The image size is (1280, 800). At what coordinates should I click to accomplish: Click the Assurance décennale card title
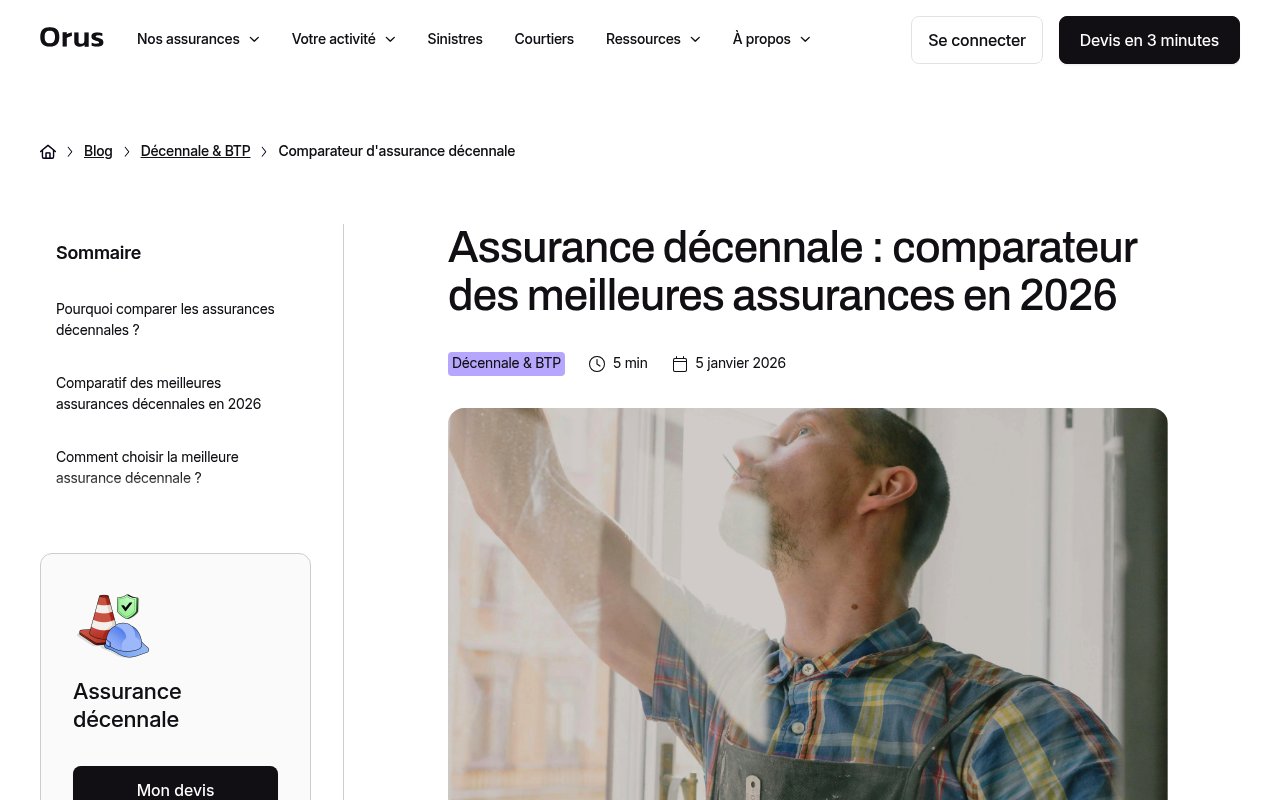coord(127,705)
